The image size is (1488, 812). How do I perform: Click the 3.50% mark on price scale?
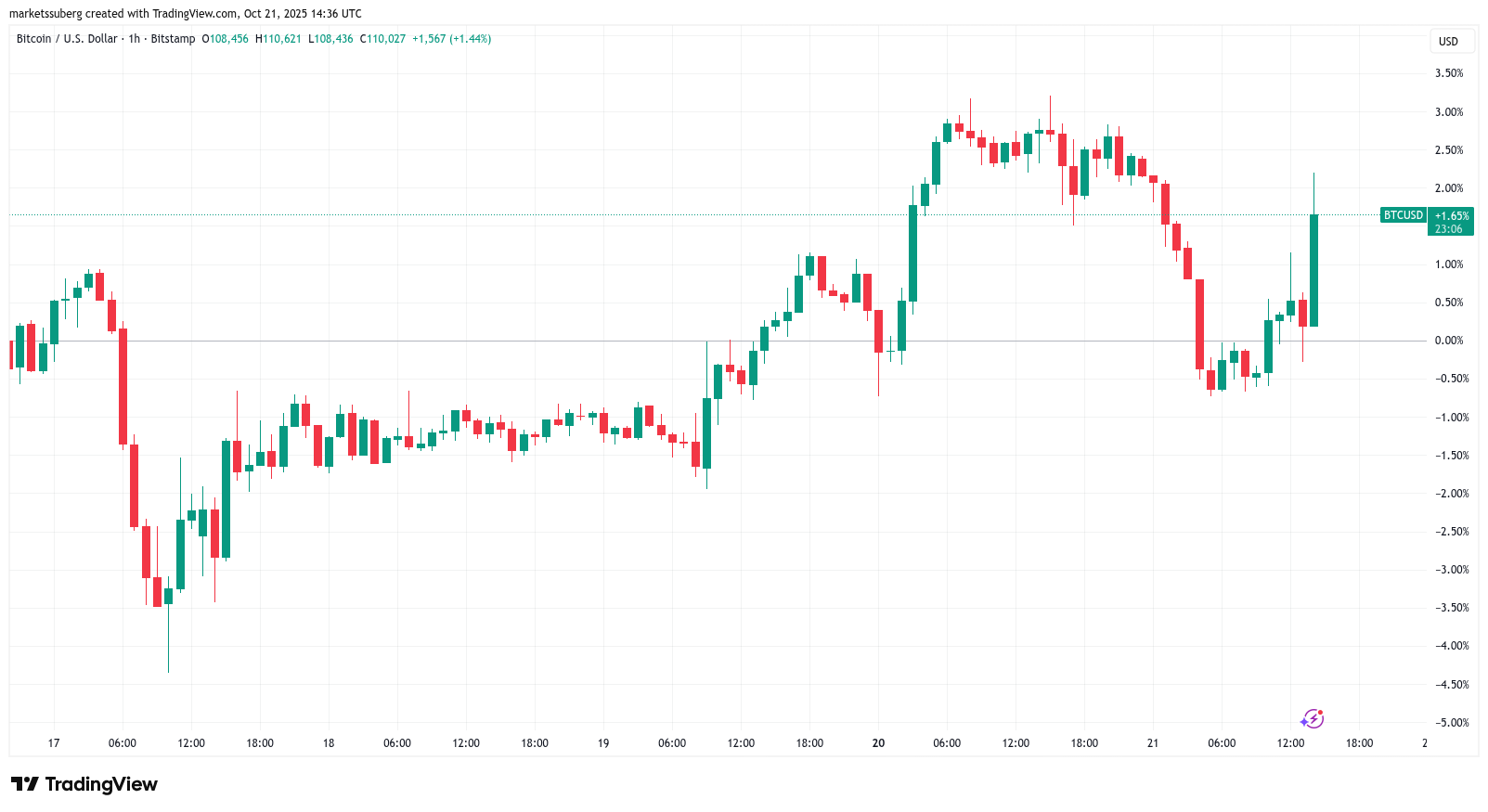pos(1448,73)
